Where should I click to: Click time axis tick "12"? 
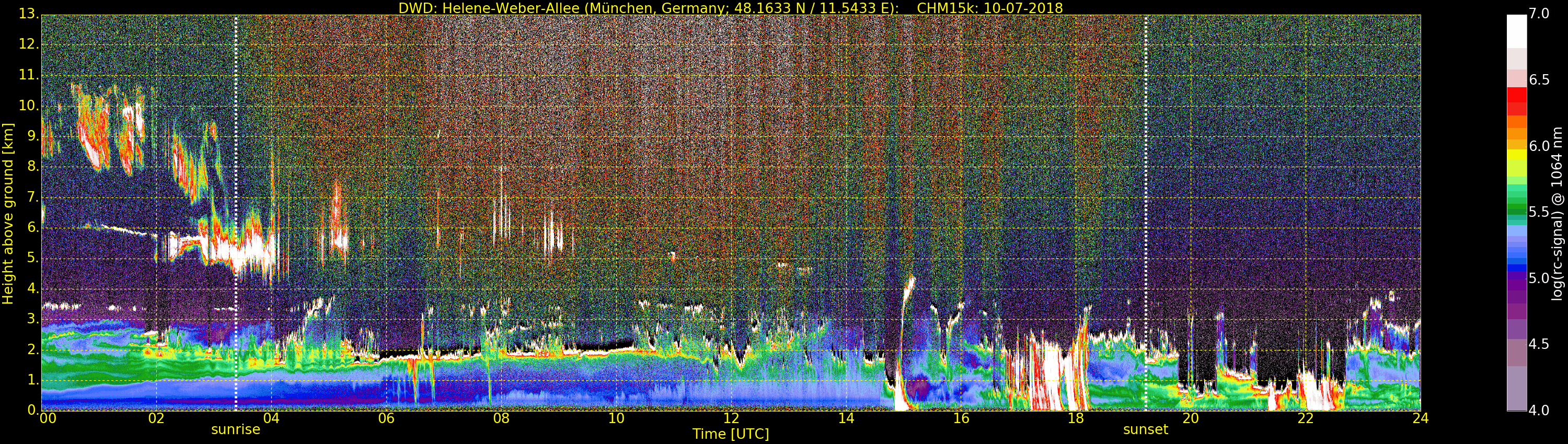(731, 418)
